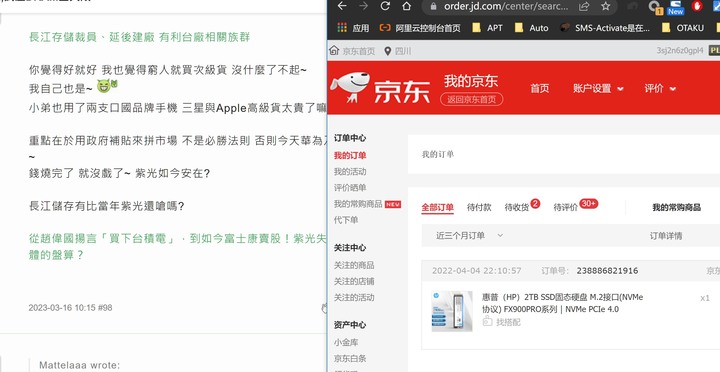Go back in the browser
The width and height of the screenshot is (720, 372).
point(342,6)
